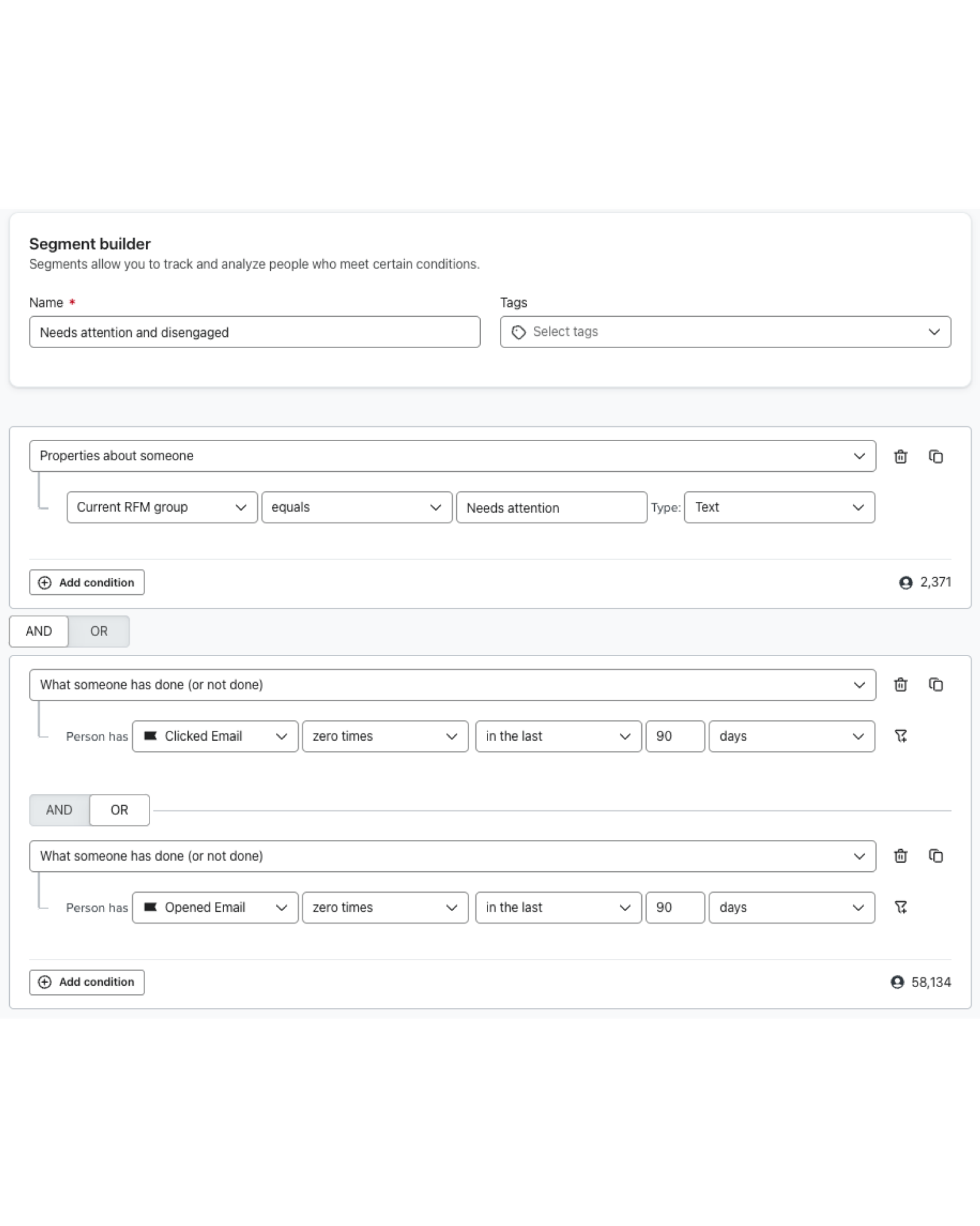
Task: Open the Current RFM group dropdown
Action: coord(162,507)
